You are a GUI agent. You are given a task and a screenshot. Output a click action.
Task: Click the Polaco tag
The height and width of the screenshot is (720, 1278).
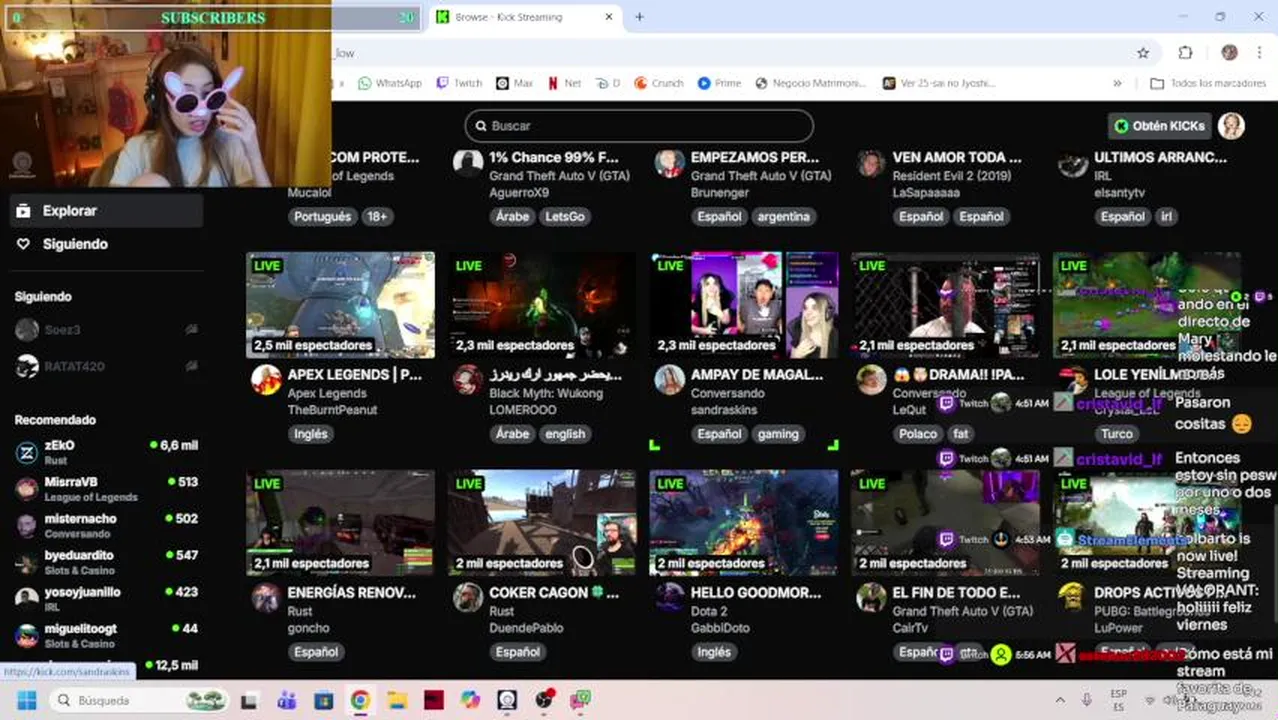pyautogui.click(x=918, y=434)
